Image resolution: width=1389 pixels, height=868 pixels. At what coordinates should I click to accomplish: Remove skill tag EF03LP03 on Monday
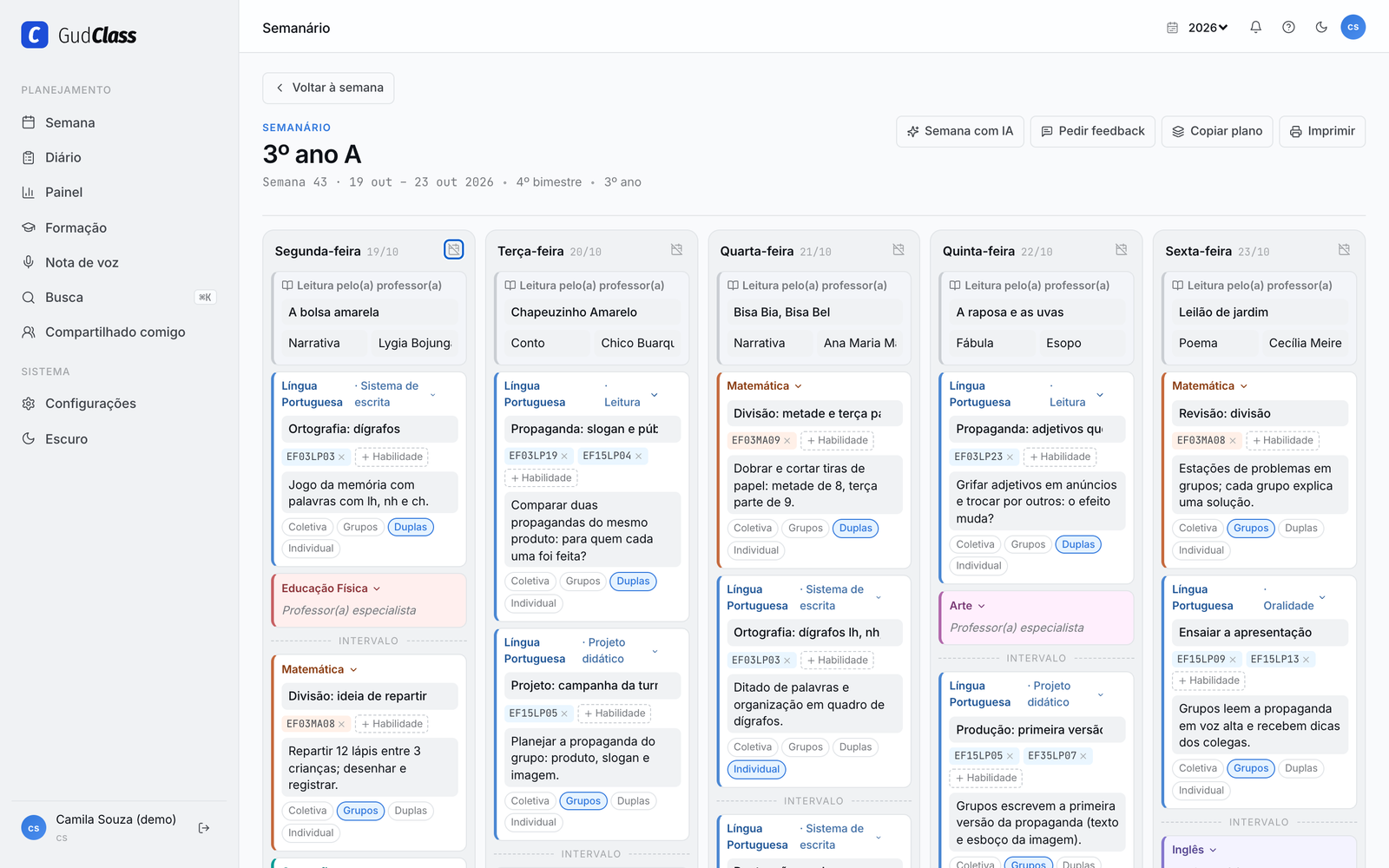341,457
